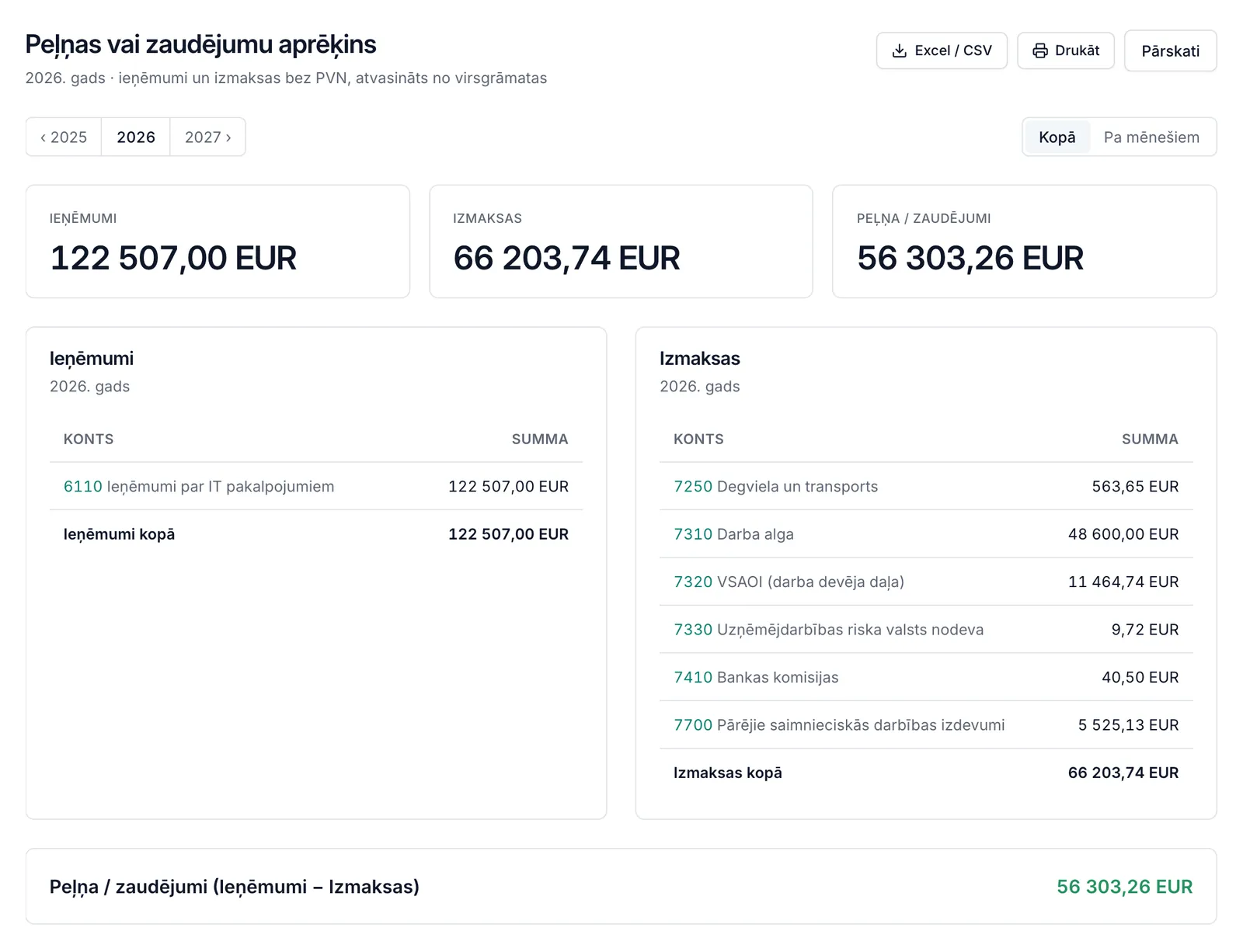1243x952 pixels.
Task: Open account 7320 VSAOI darba devēja daļa
Action: click(789, 582)
